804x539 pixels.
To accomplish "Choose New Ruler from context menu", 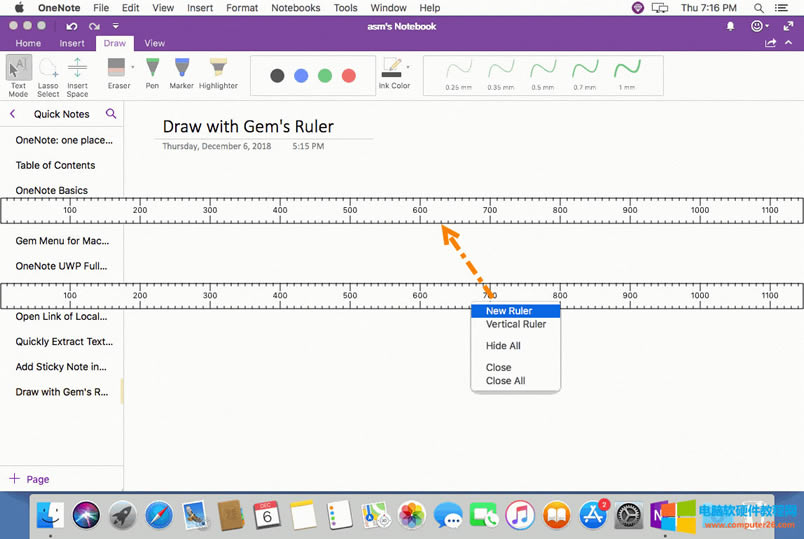I will pyautogui.click(x=509, y=311).
